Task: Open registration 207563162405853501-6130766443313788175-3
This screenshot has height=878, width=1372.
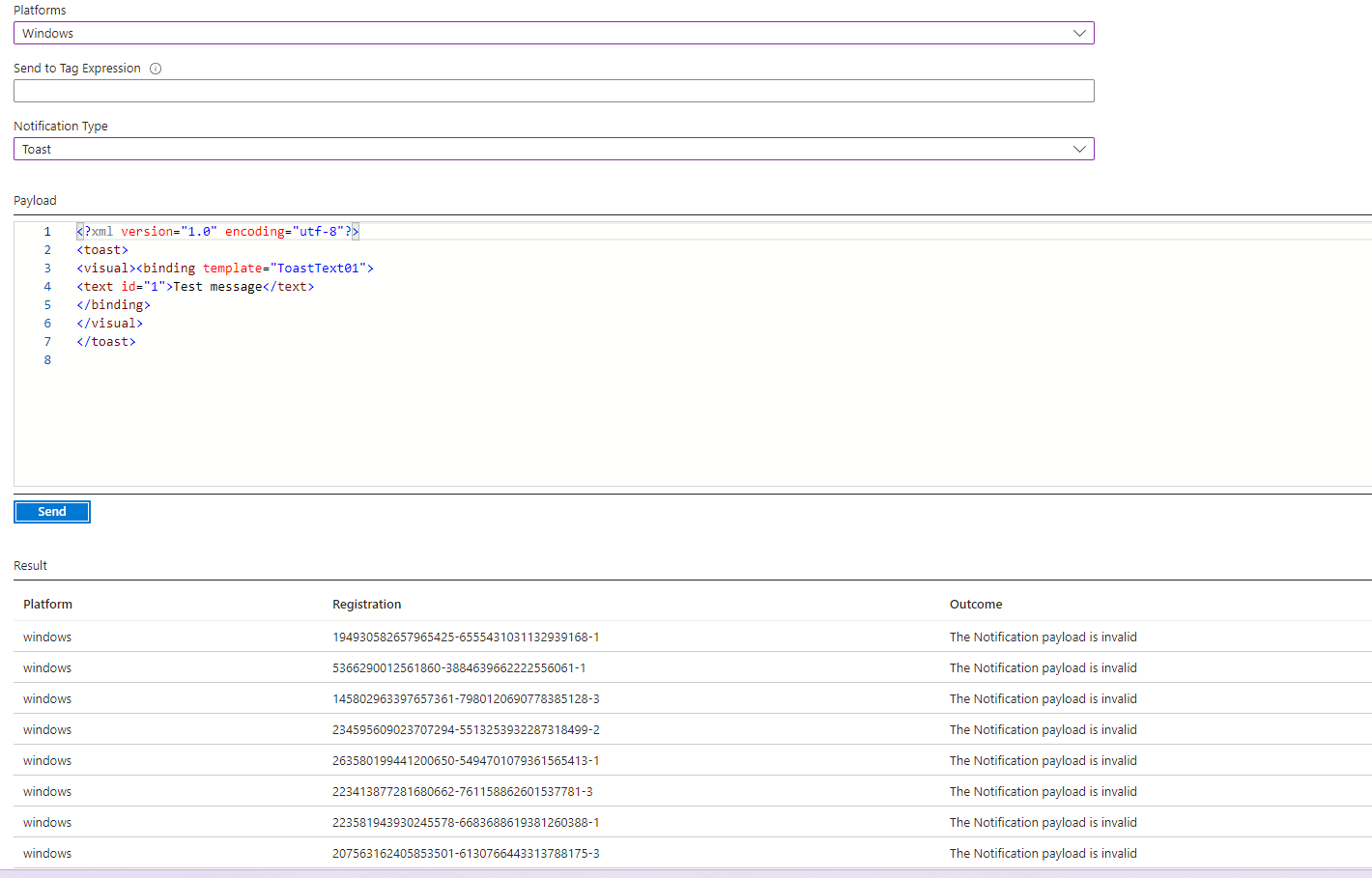Action: pyautogui.click(x=467, y=853)
